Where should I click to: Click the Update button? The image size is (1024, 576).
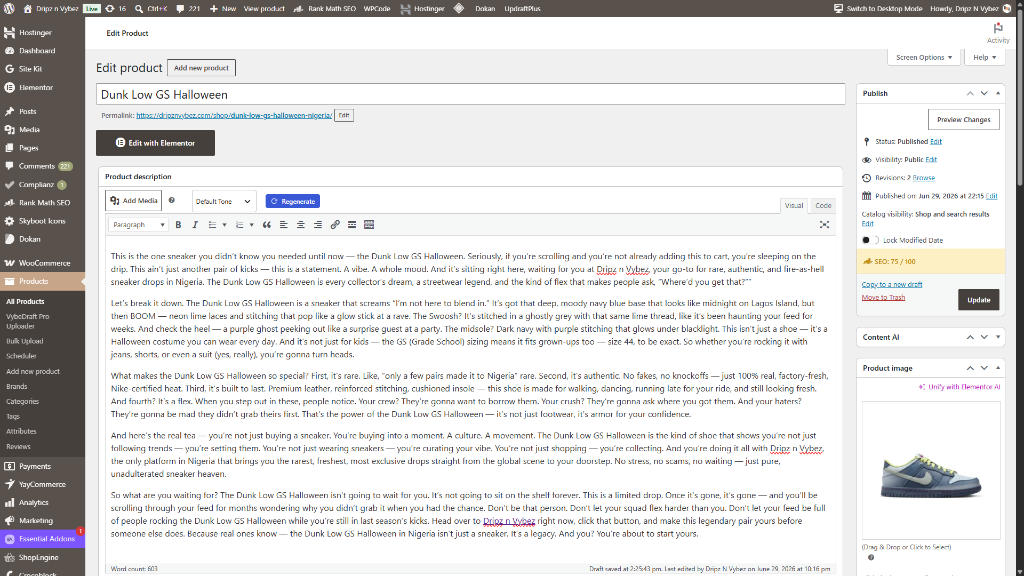tap(978, 300)
